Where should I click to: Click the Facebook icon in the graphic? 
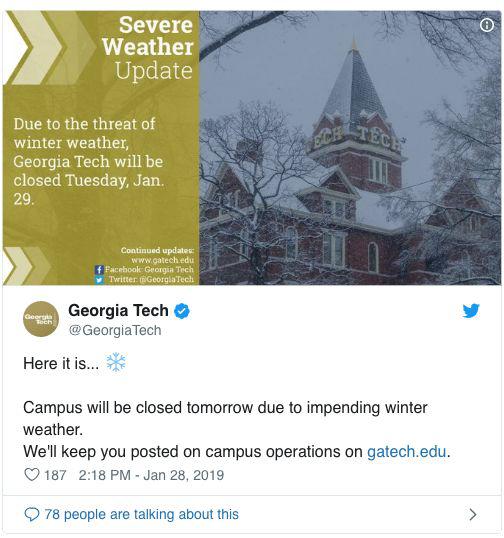[99, 270]
